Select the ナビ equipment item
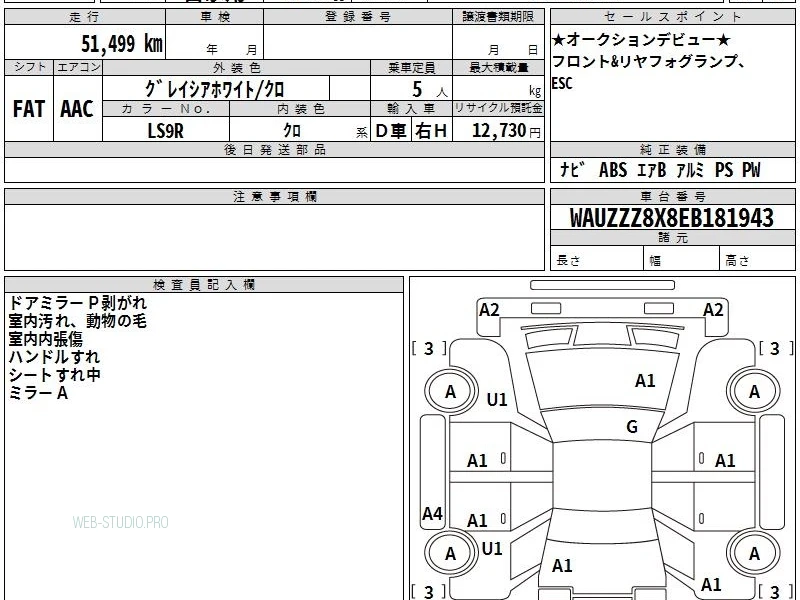The image size is (800, 600). [x=571, y=170]
